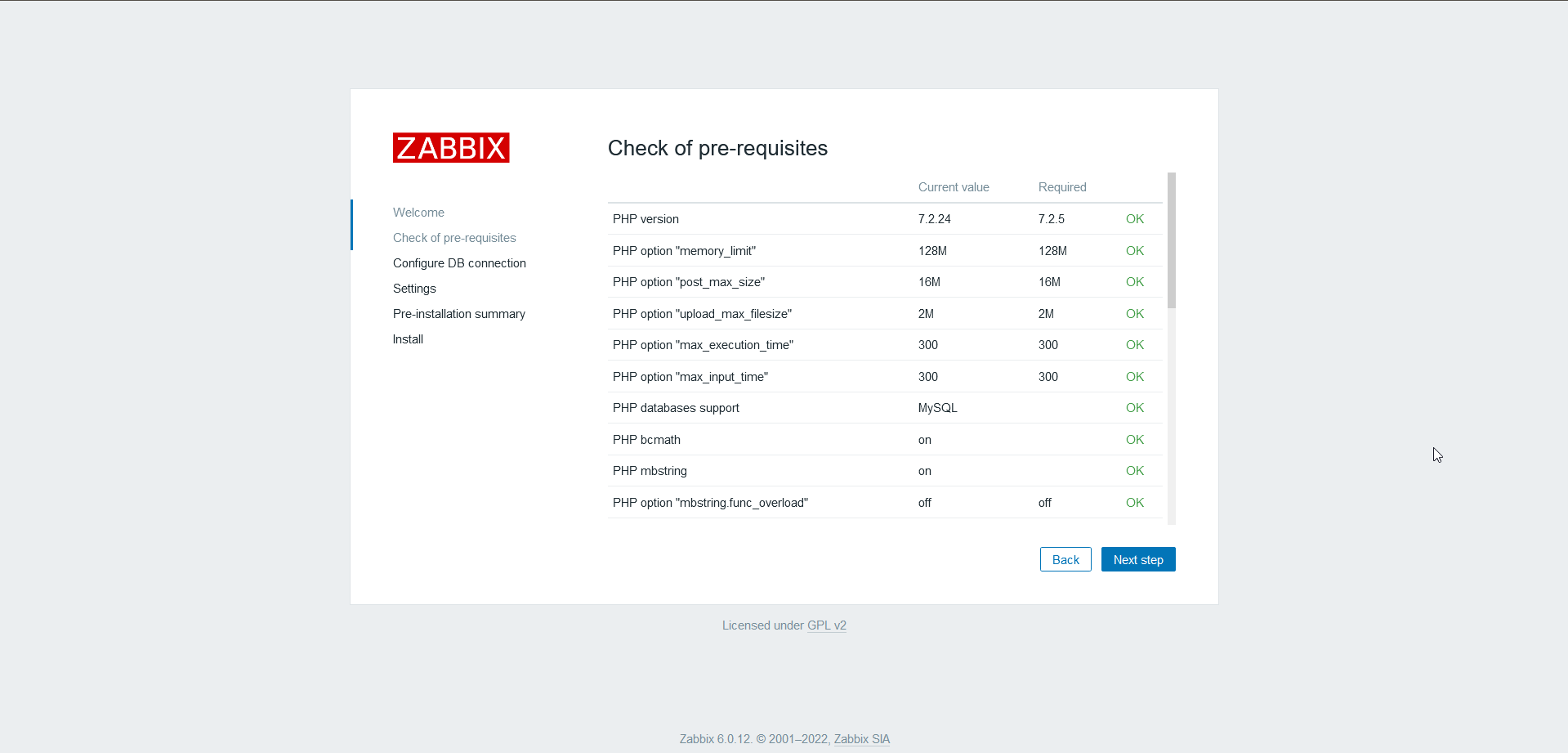This screenshot has width=1568, height=753.
Task: Click the required PHP version 7.2.5
Action: [1052, 219]
